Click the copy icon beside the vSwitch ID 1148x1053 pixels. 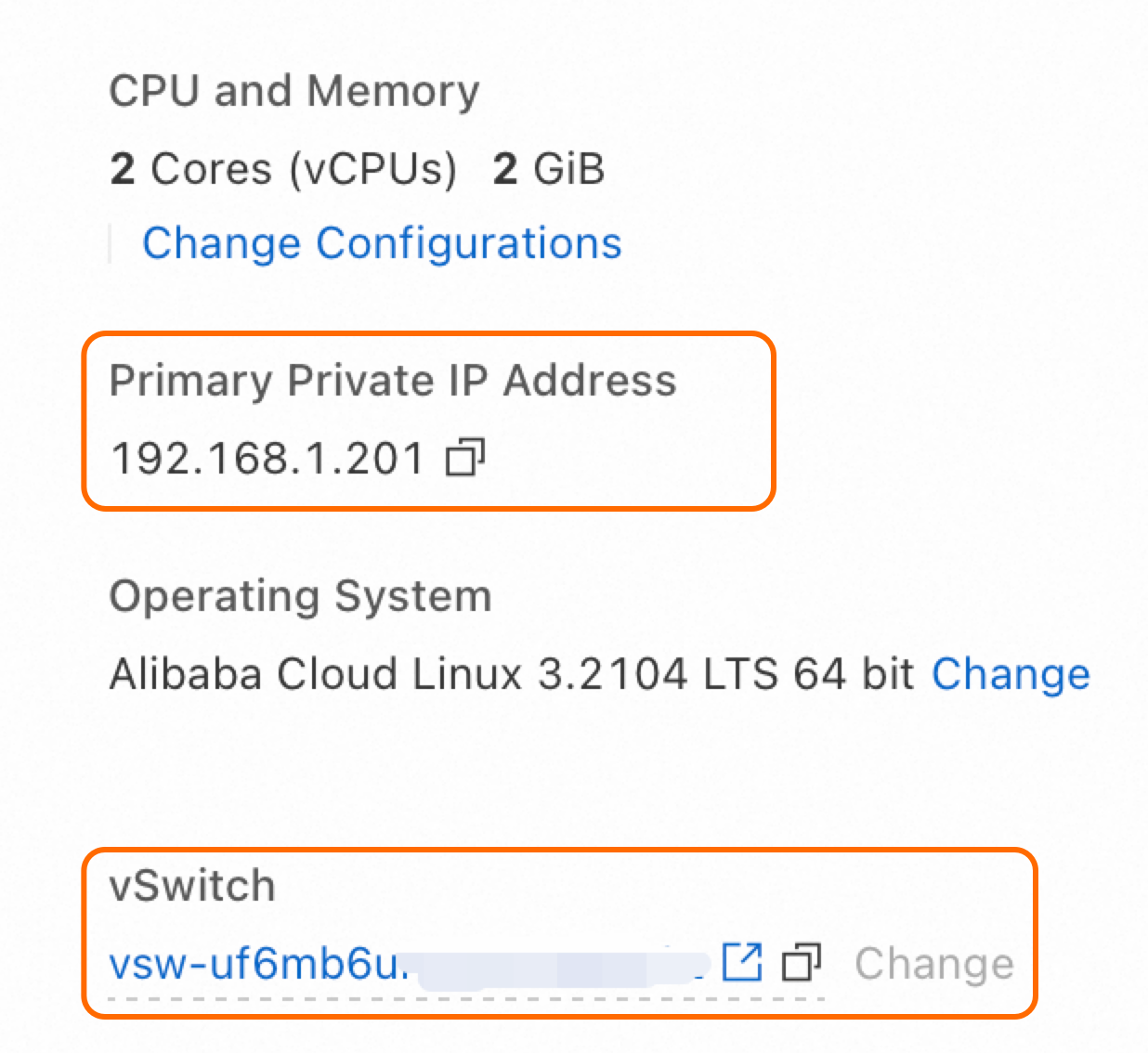coord(802,963)
